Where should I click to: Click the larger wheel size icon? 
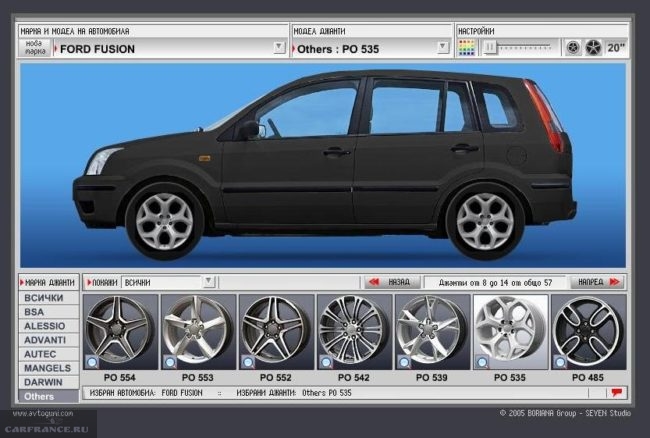click(x=593, y=48)
